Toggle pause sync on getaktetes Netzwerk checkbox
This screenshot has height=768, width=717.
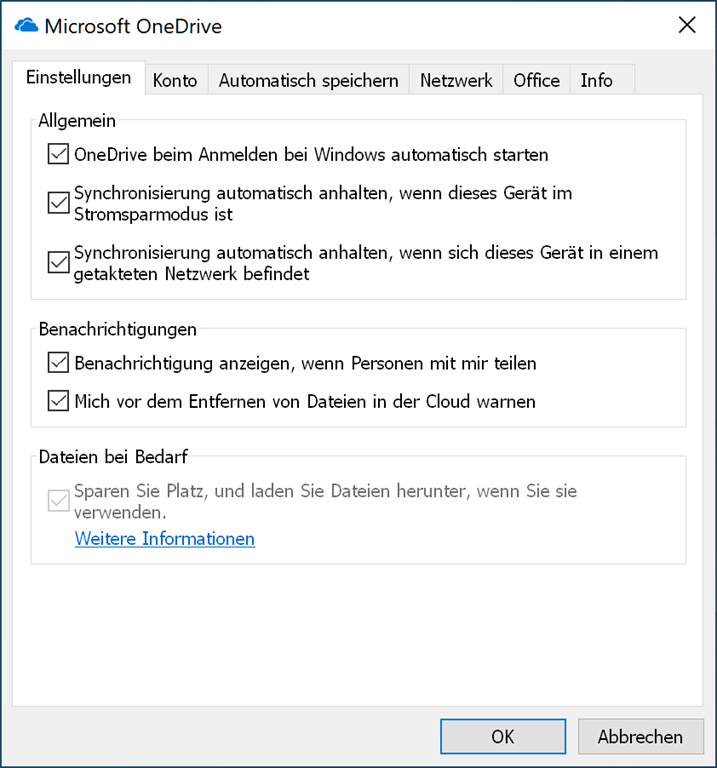coord(57,263)
